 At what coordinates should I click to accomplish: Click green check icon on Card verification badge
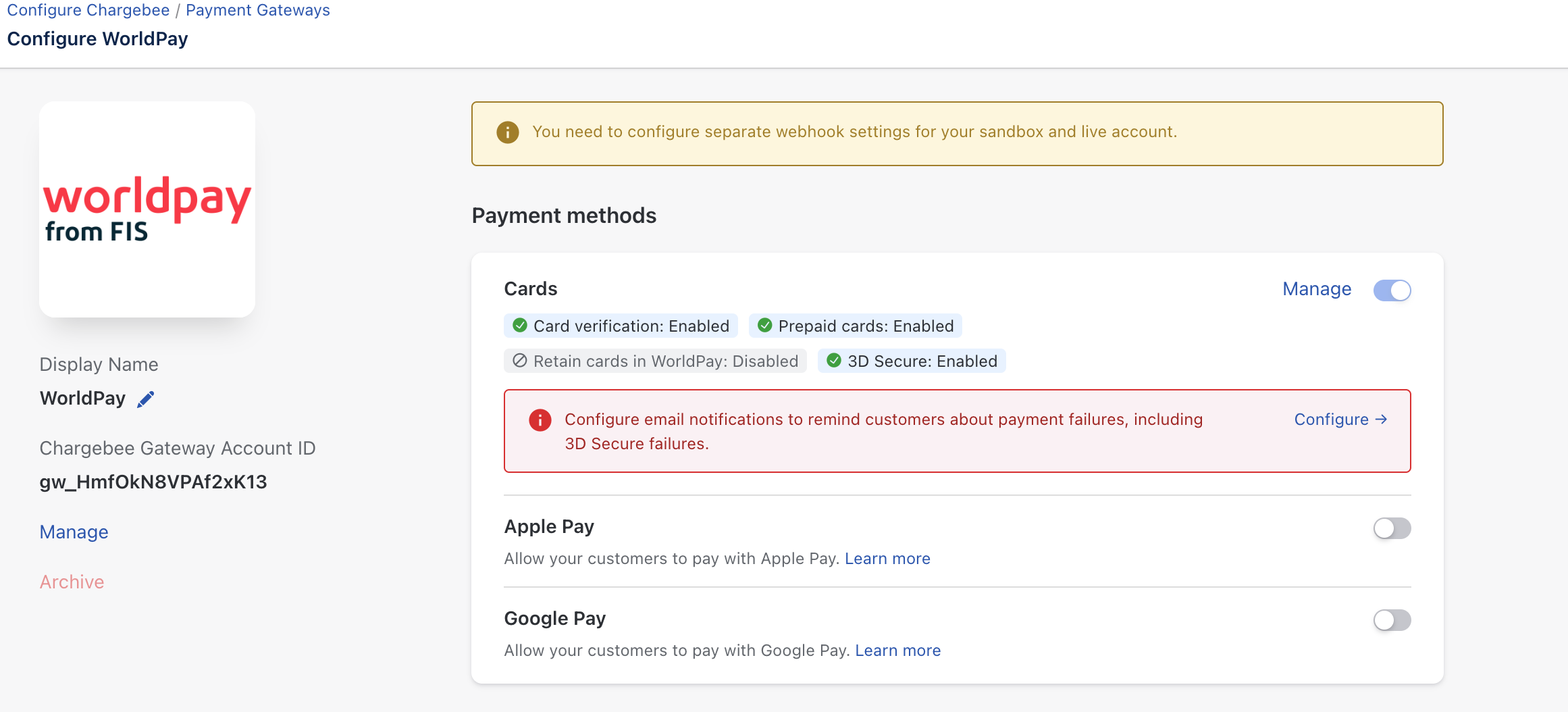tap(520, 326)
